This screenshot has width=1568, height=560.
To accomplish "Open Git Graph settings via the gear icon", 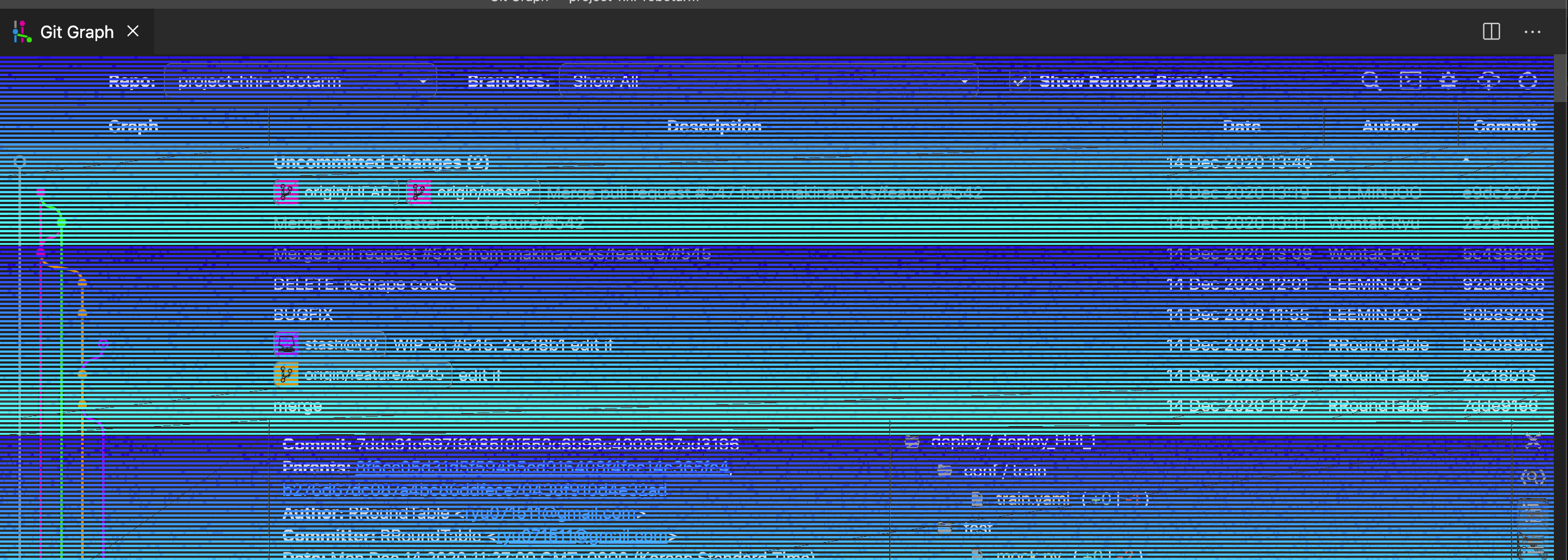I will pos(1448,80).
